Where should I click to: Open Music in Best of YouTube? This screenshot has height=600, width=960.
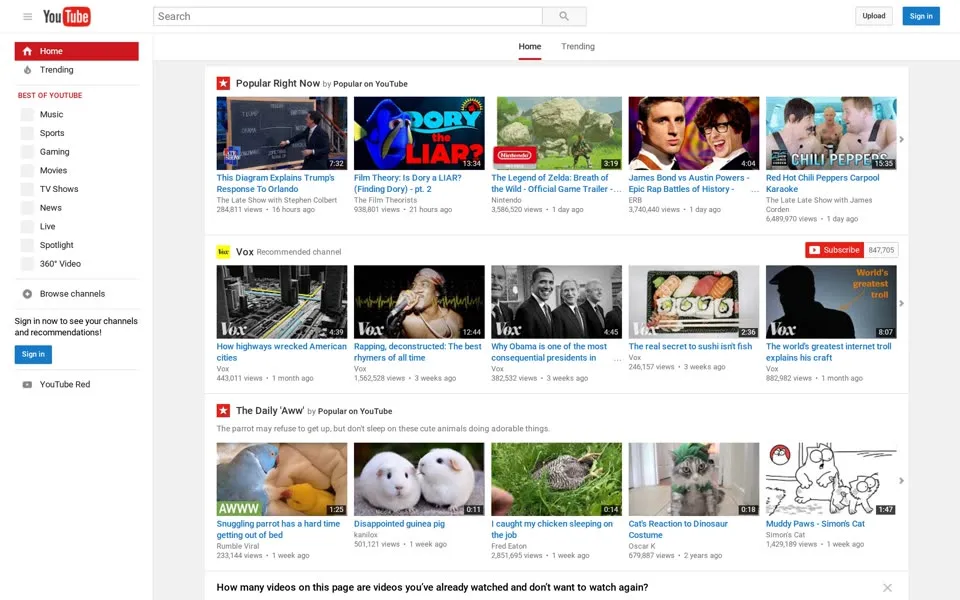pos(51,114)
